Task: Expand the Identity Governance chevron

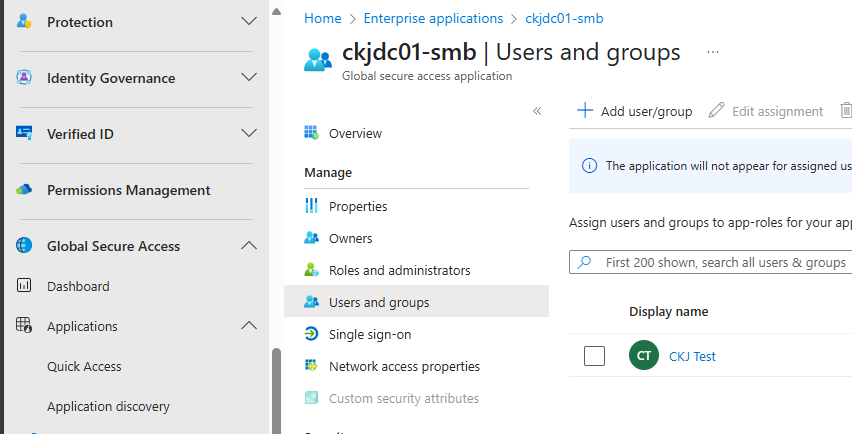Action: tap(249, 78)
